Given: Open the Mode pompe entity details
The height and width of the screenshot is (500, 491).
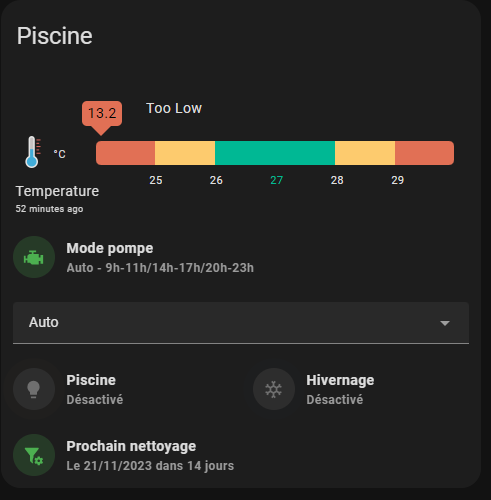Looking at the screenshot, I should click(x=160, y=258).
